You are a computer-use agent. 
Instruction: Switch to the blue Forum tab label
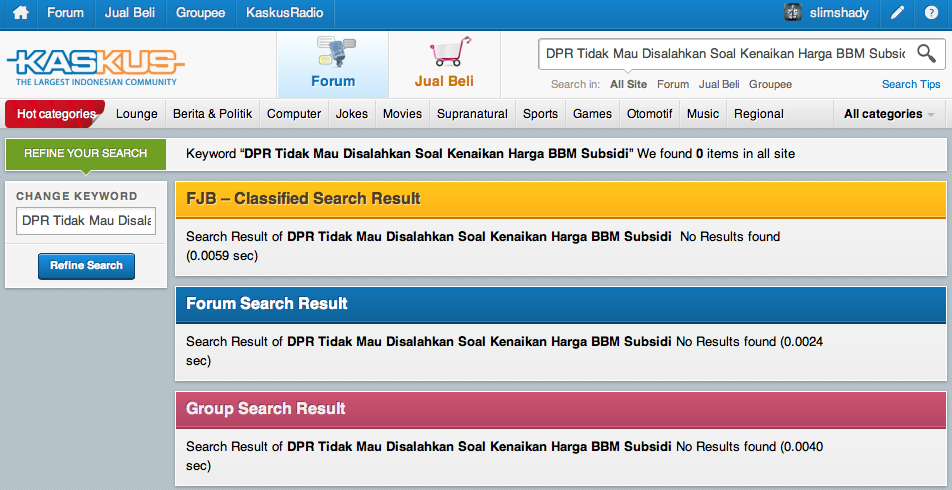(333, 81)
